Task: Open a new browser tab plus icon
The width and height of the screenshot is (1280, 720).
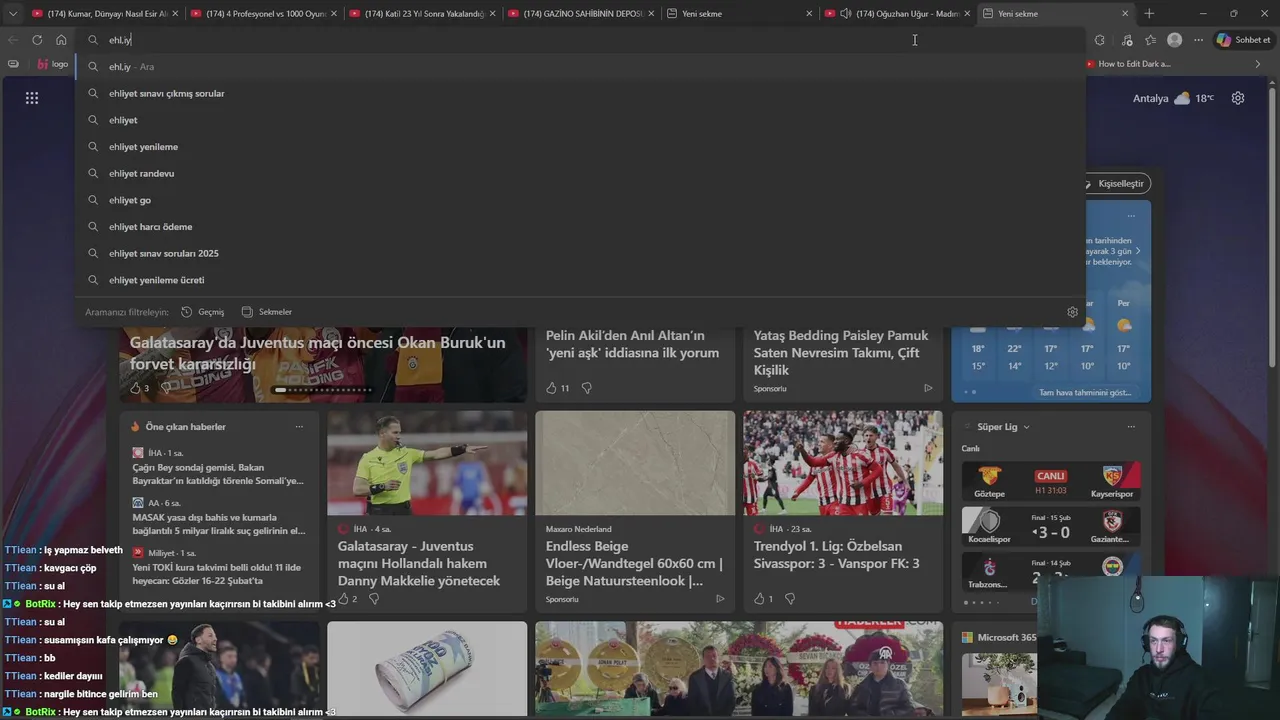Action: 1149,13
